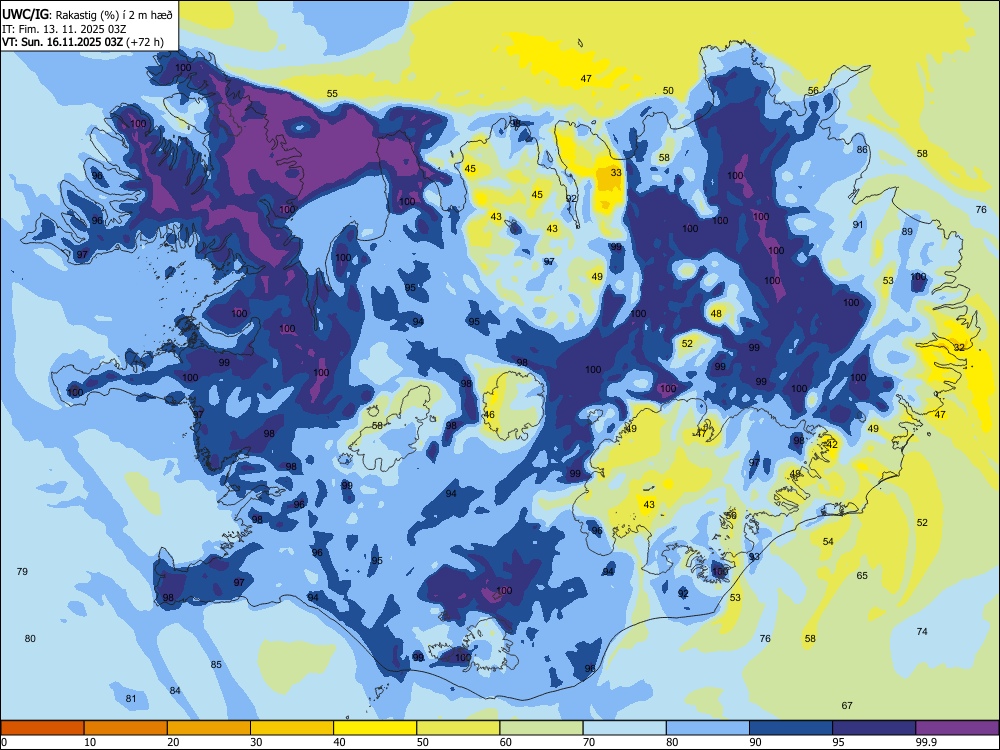Click the '42' value in the southeast

(x=832, y=445)
